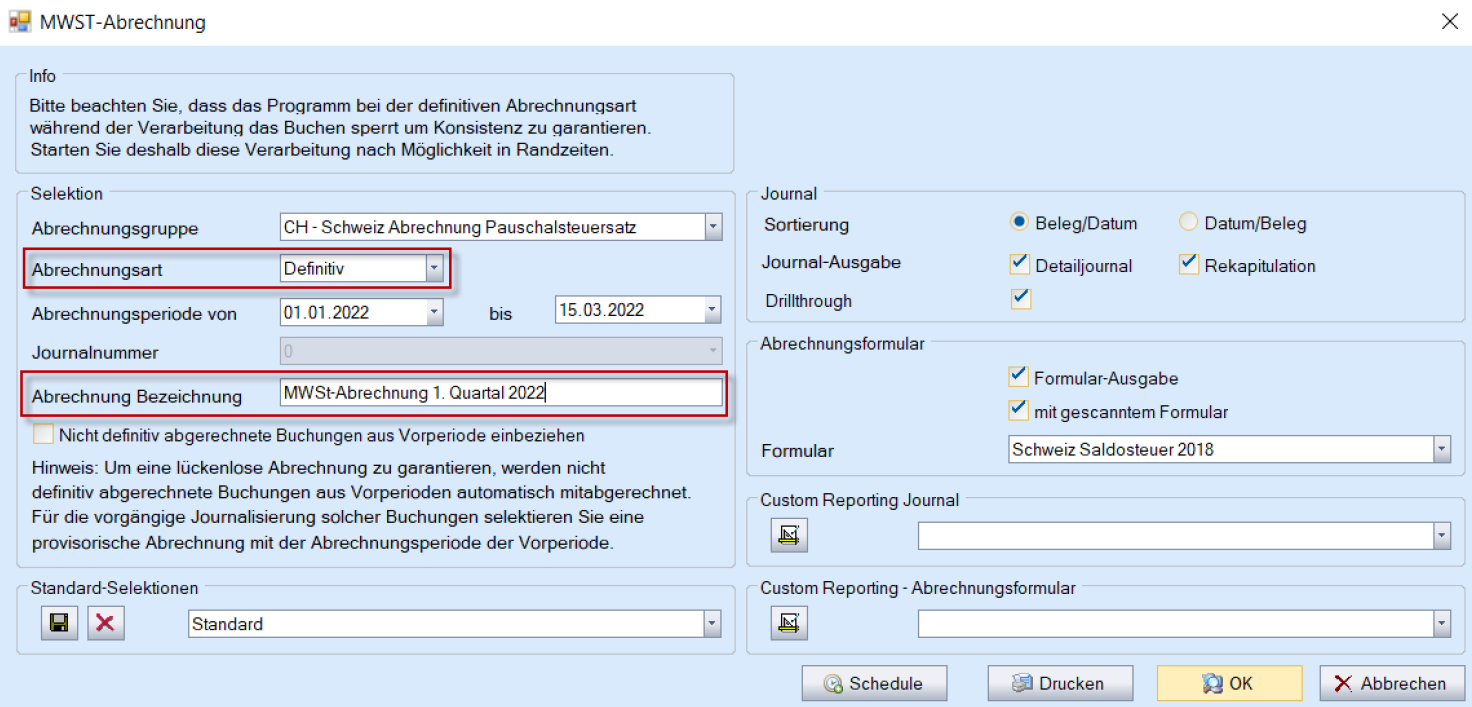Image resolution: width=1472 pixels, height=707 pixels.
Task: Click the save standard selection disk icon
Action: pos(59,624)
